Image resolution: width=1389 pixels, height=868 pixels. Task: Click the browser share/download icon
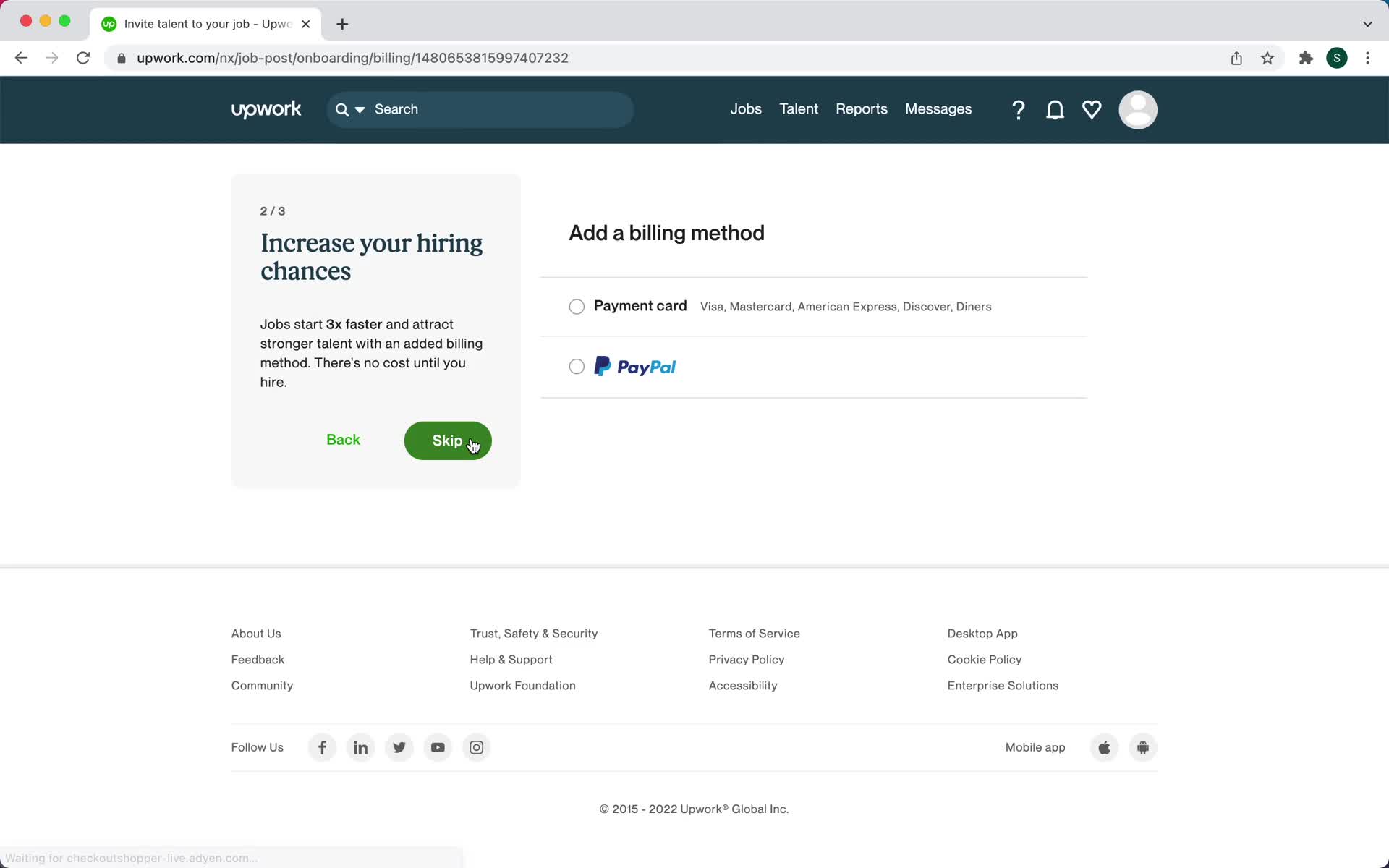tap(1236, 57)
